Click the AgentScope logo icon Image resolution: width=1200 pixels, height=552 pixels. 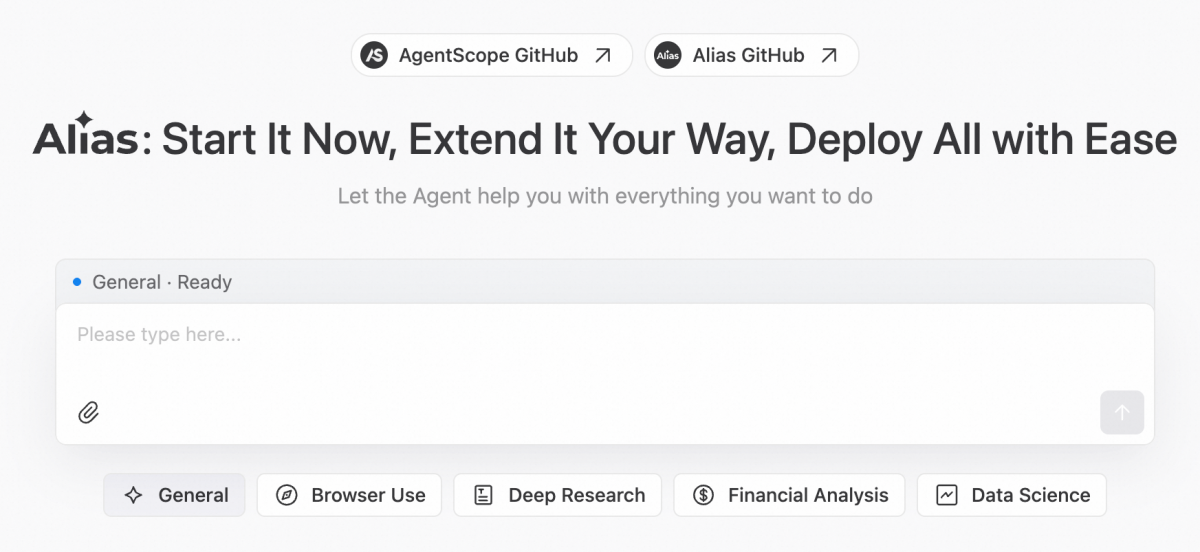pyautogui.click(x=374, y=55)
